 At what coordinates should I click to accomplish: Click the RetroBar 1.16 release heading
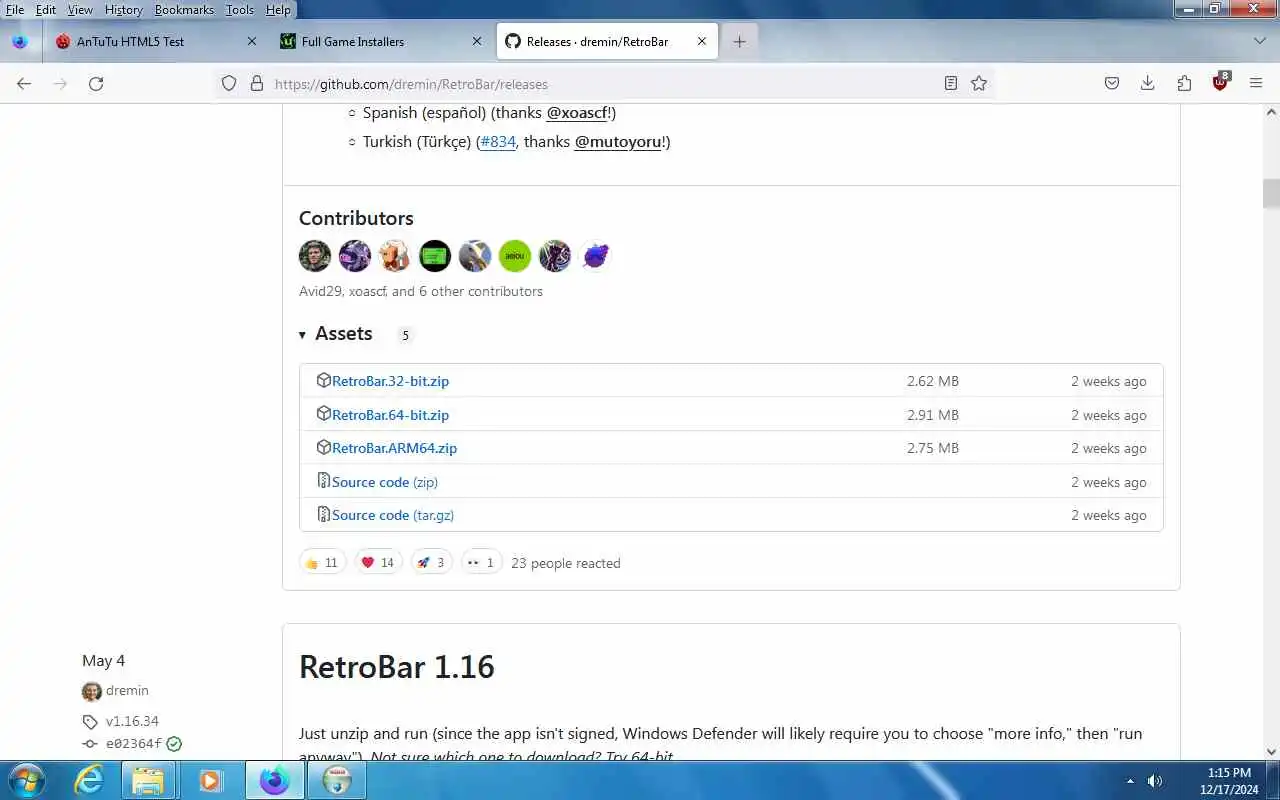pyautogui.click(x=397, y=667)
